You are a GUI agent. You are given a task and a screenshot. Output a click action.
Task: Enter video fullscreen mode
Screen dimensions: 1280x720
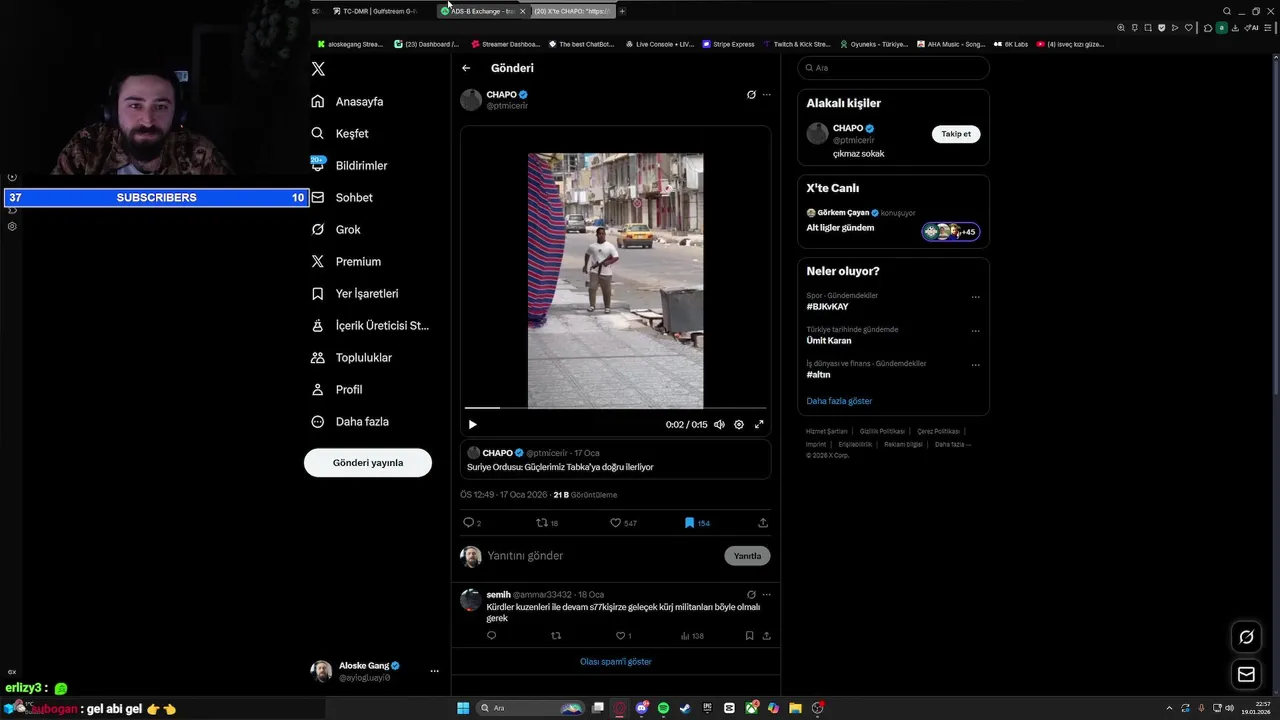759,425
